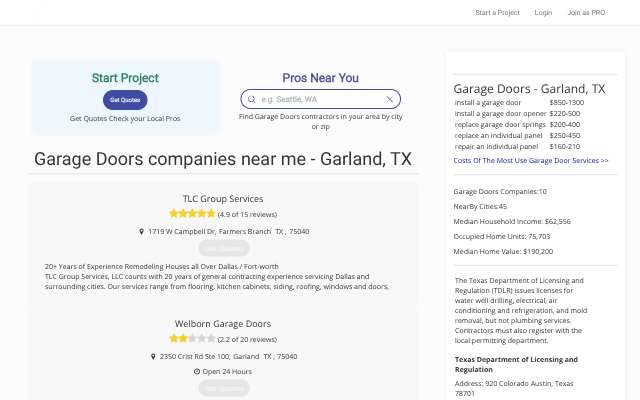
Task: Focus the city or zip search field
Action: pos(320,99)
